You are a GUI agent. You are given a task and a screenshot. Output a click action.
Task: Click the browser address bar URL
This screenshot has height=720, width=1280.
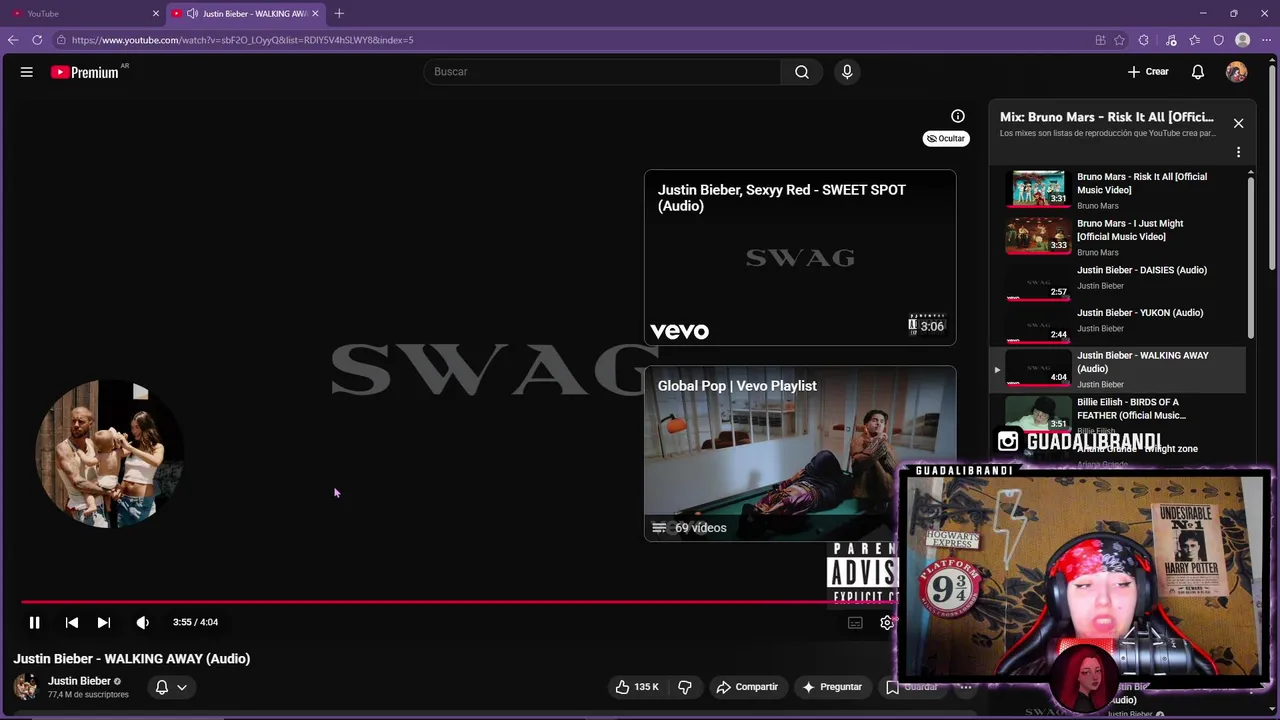243,40
